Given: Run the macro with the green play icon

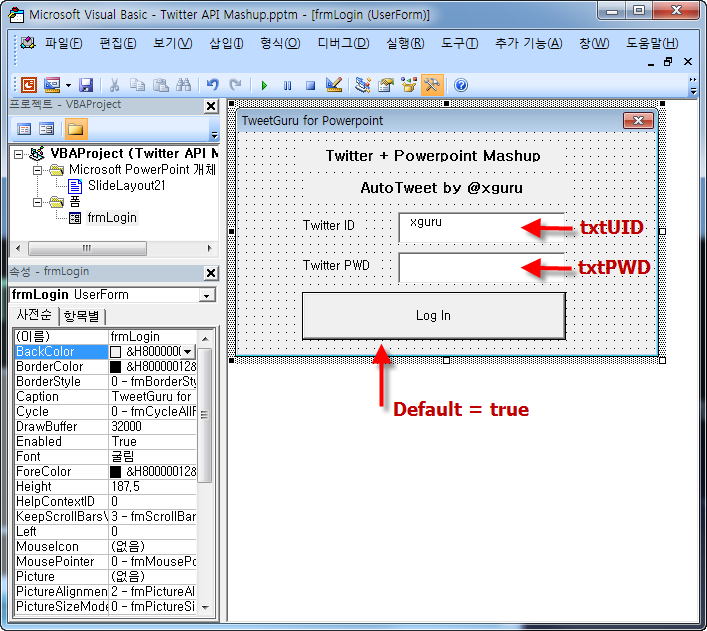Looking at the screenshot, I should click(264, 85).
